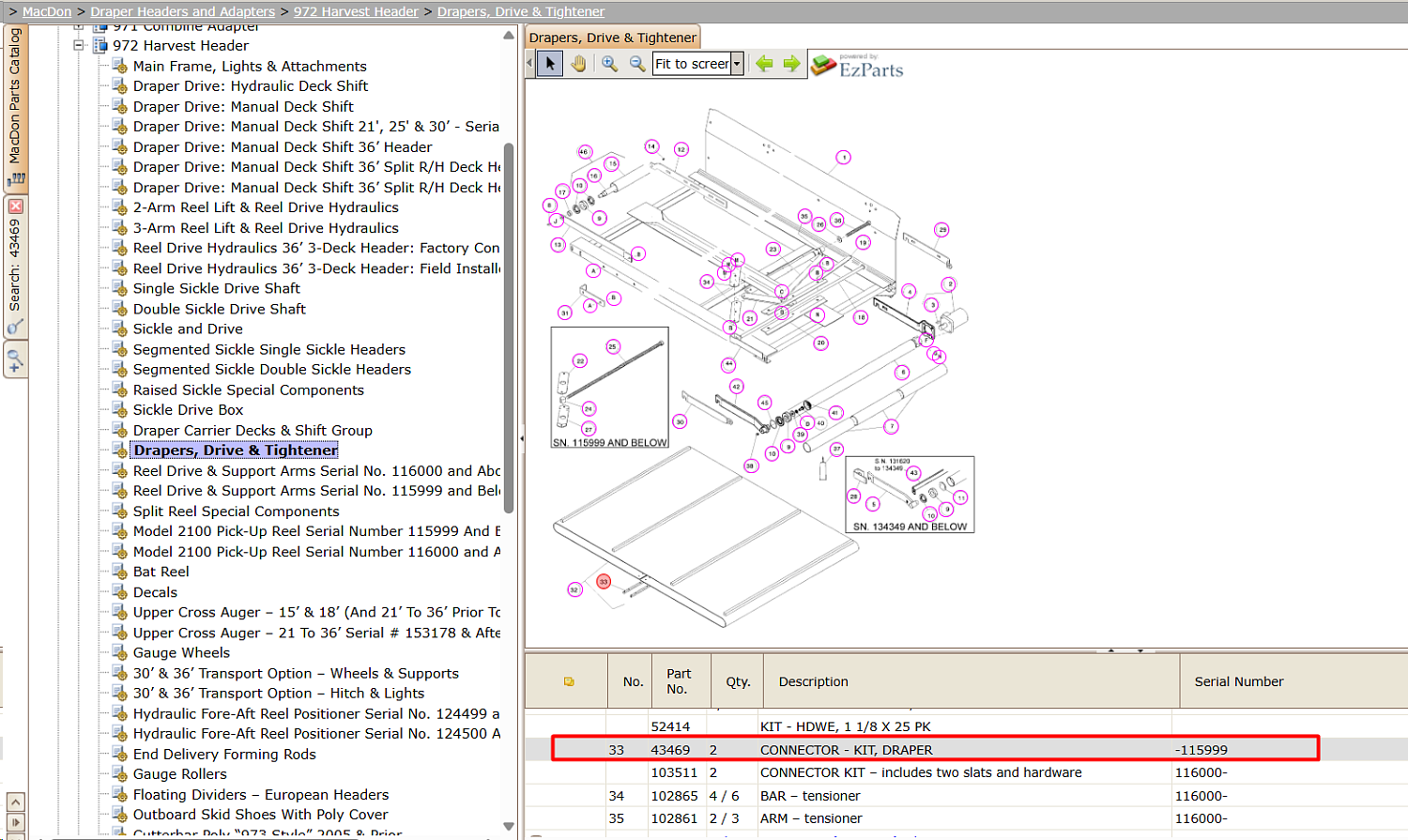Click callout 32 on the diagram
Image resolution: width=1408 pixels, height=840 pixels.
coord(574,589)
